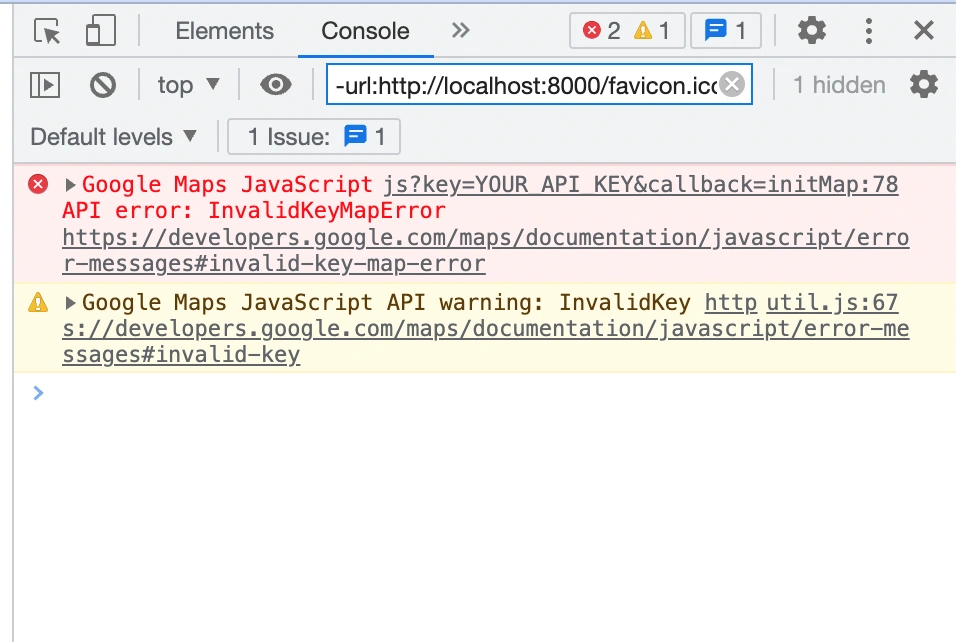
Task: Open the invalid-key warning documentation link
Action: [x=485, y=329]
